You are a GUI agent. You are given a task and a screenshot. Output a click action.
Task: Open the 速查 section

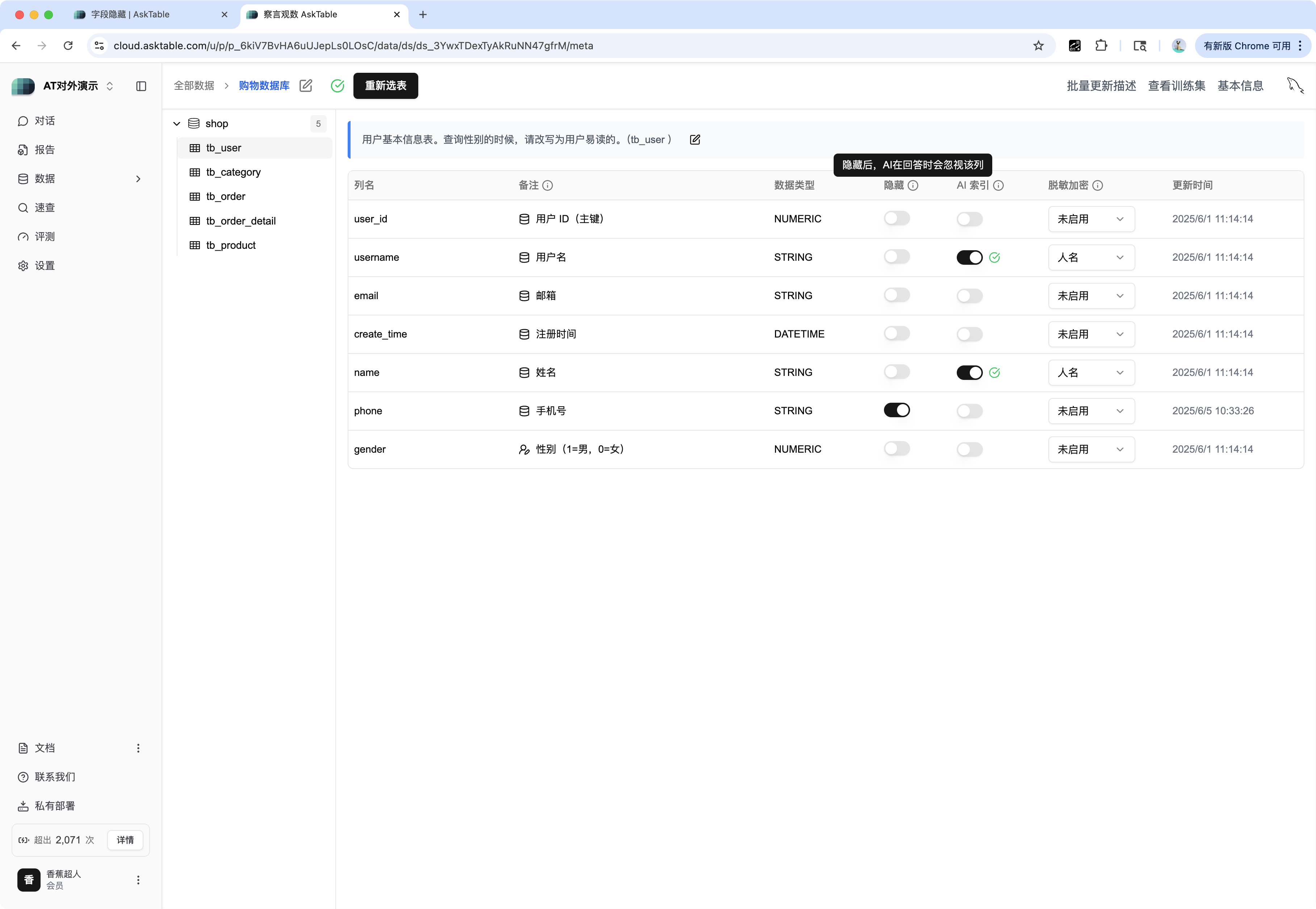point(46,207)
